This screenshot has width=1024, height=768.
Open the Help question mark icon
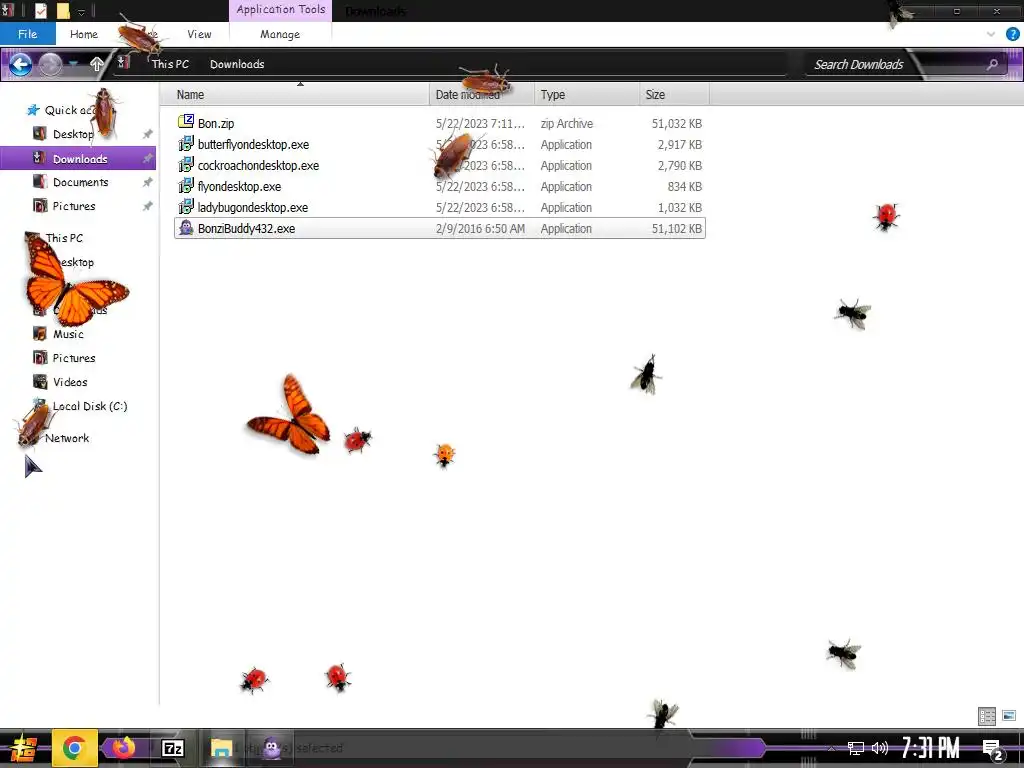[x=1013, y=35]
